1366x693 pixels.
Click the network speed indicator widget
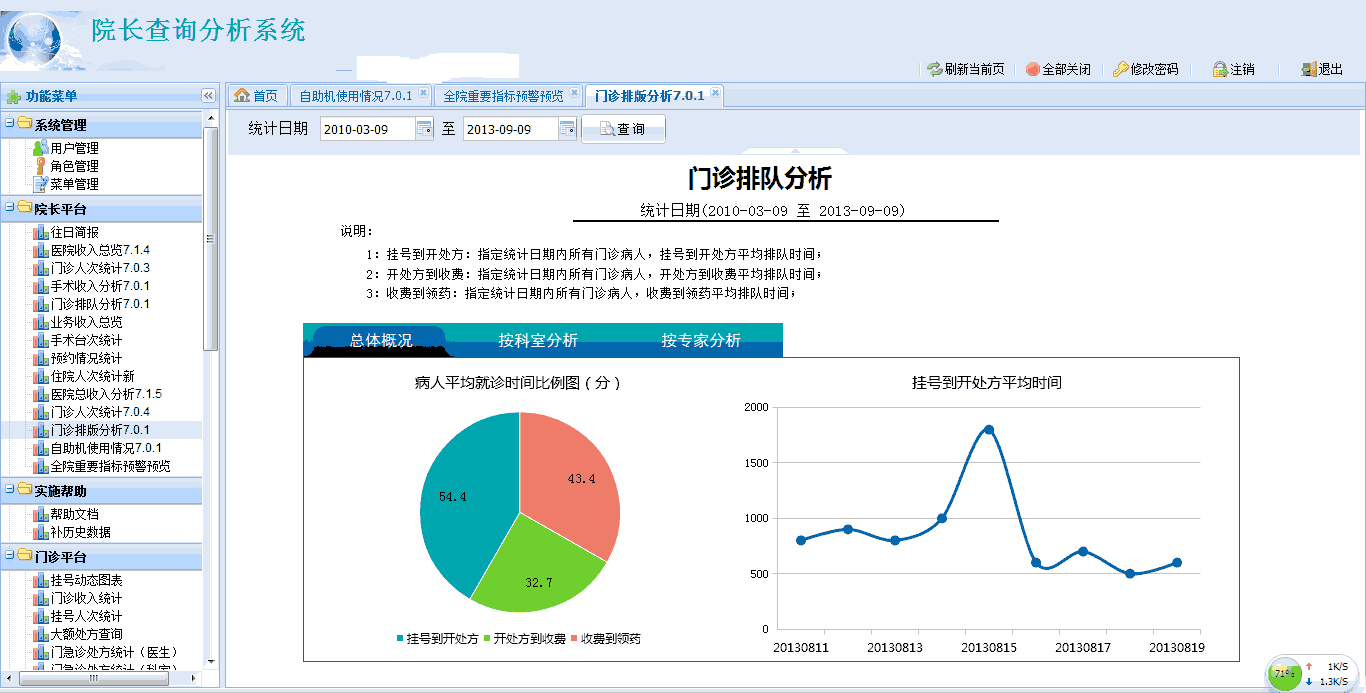point(1313,673)
